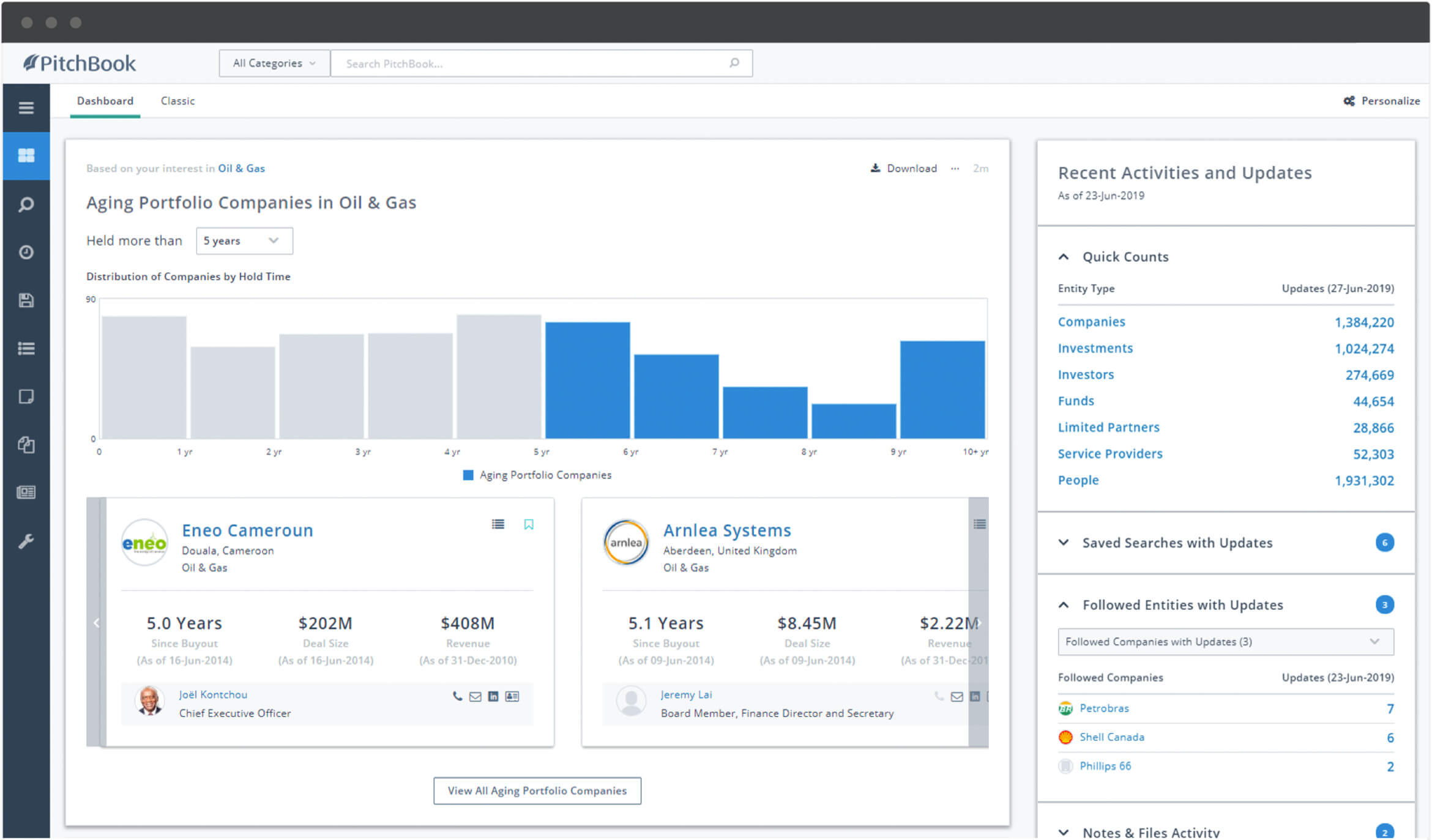Open the Shell Canada followed company
The height and width of the screenshot is (840, 1432).
point(1111,737)
